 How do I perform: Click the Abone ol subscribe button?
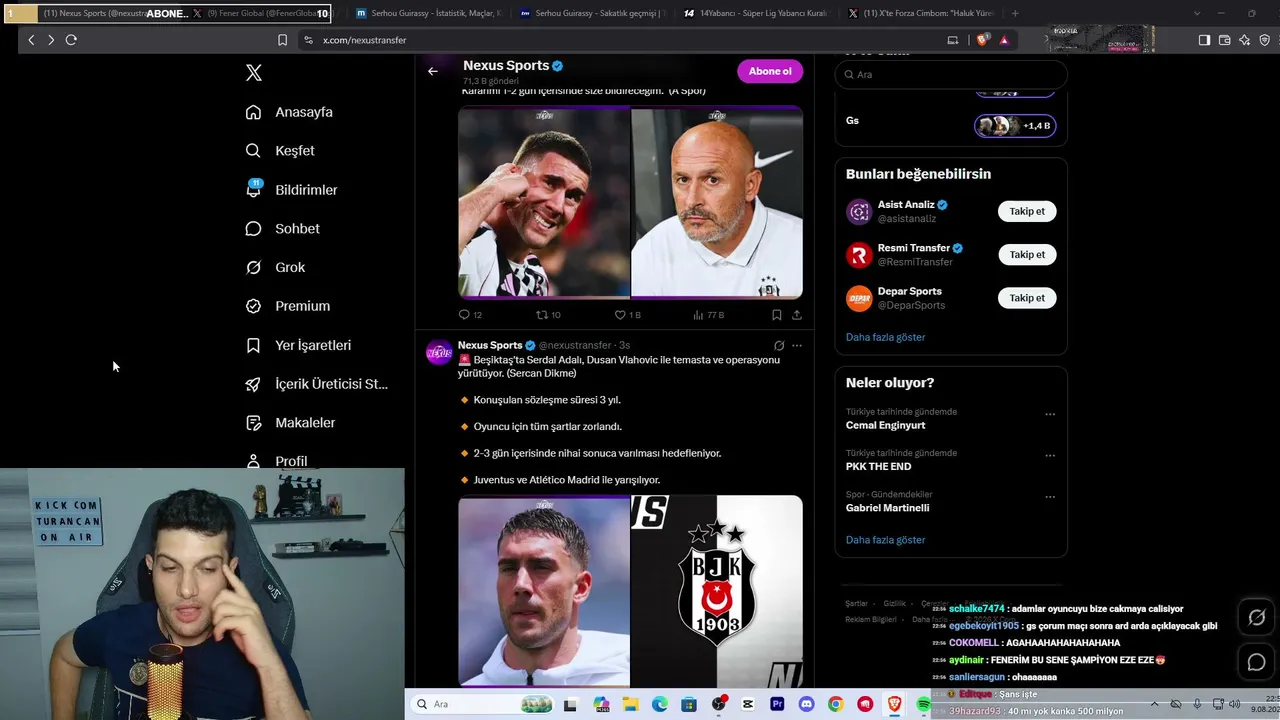tap(770, 71)
